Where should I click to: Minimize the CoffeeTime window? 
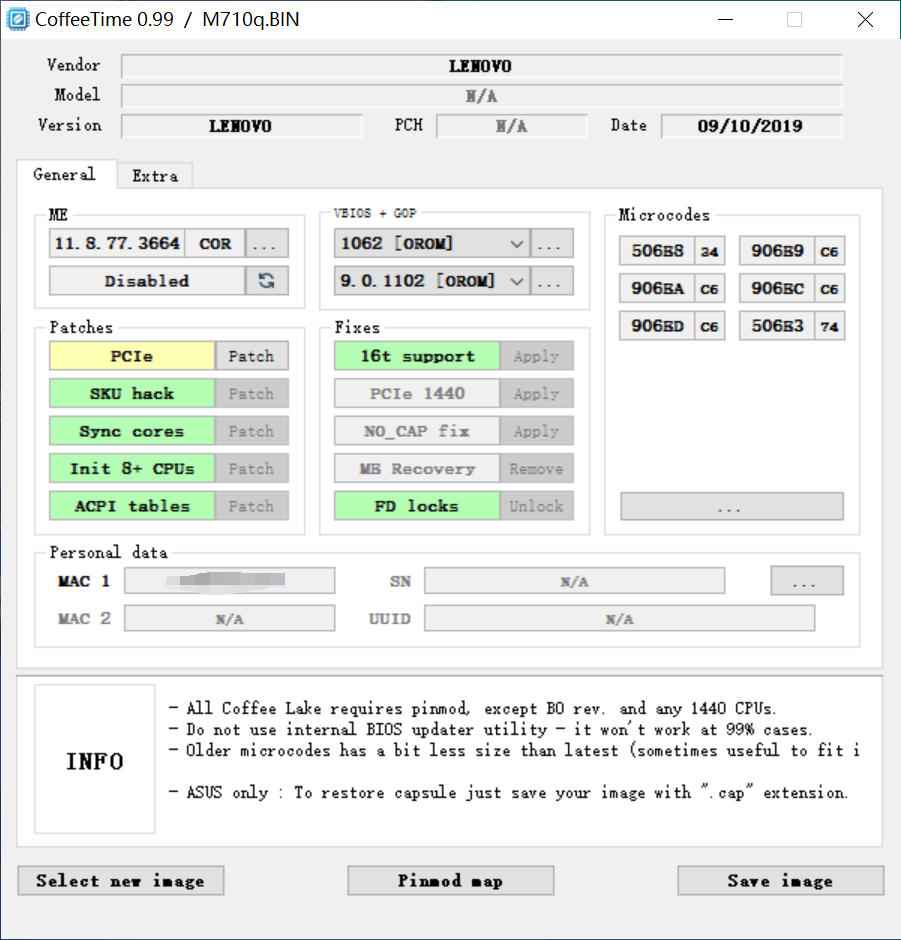click(x=725, y=20)
